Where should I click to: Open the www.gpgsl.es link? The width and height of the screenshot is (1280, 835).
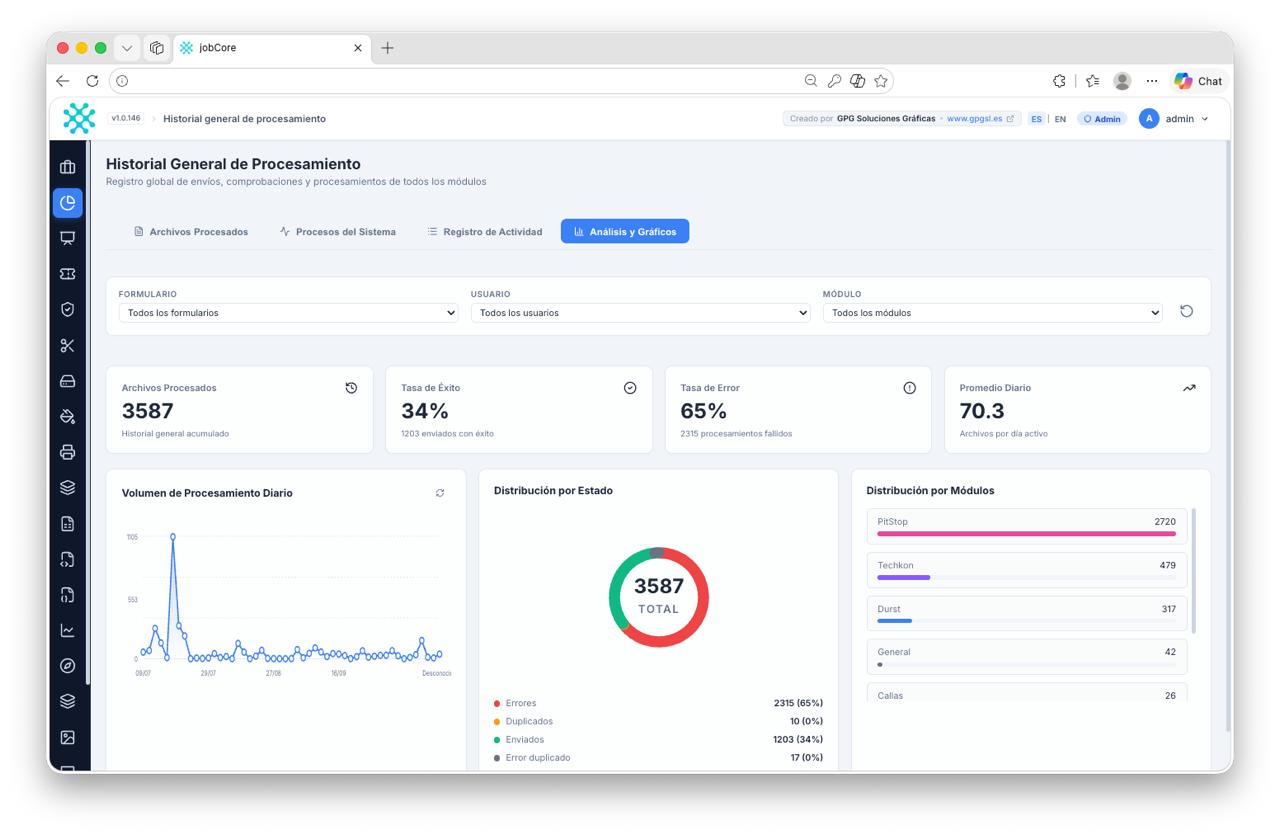tap(980, 119)
